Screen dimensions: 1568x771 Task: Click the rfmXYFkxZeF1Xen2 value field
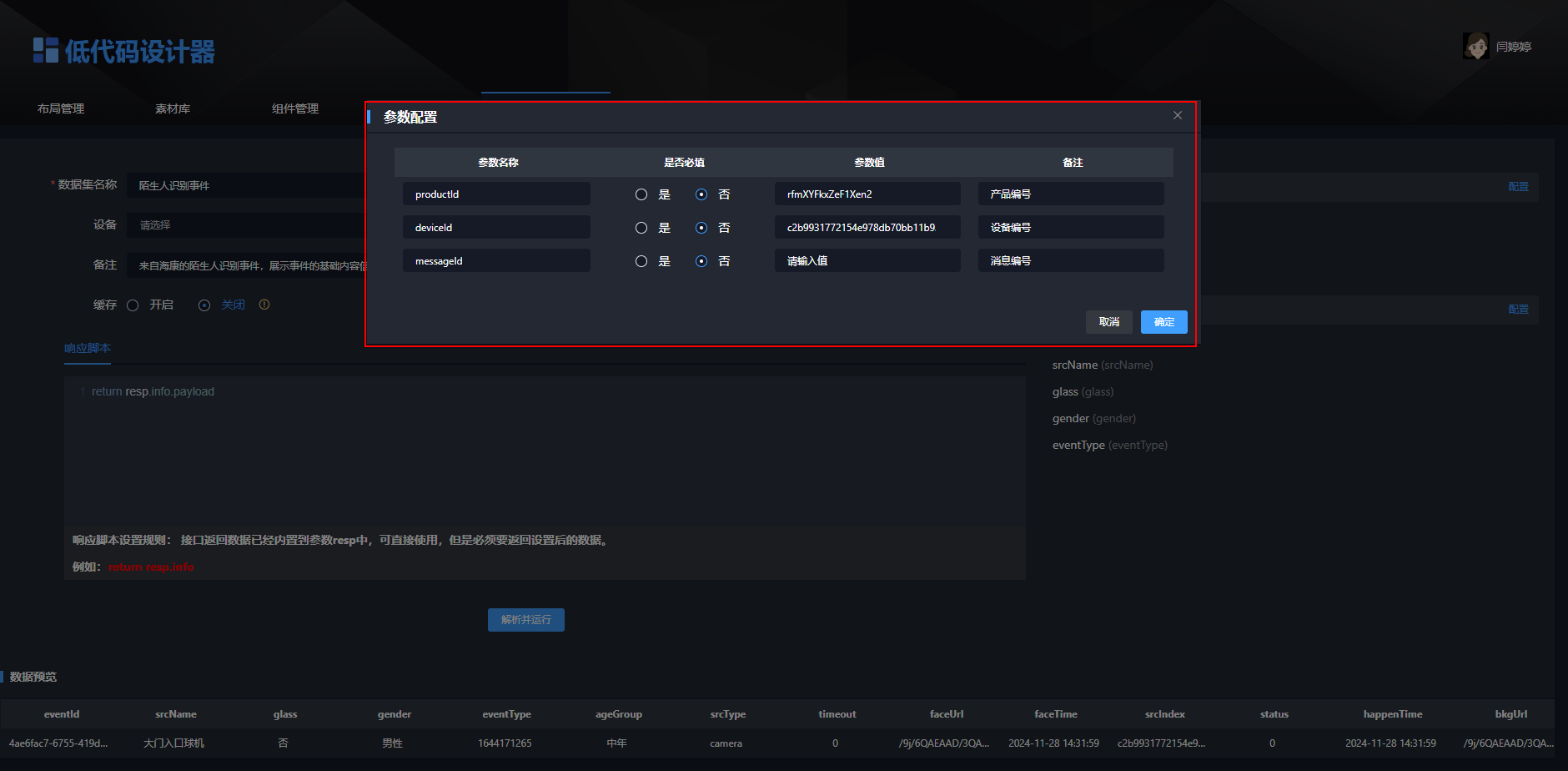click(867, 194)
